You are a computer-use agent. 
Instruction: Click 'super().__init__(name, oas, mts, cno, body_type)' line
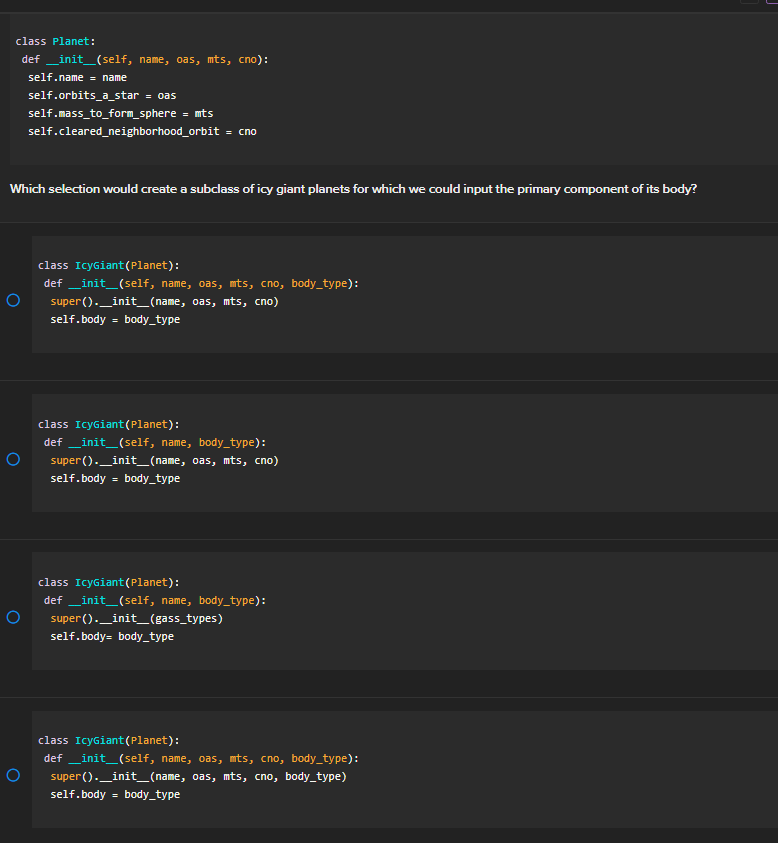pyautogui.click(x=198, y=777)
